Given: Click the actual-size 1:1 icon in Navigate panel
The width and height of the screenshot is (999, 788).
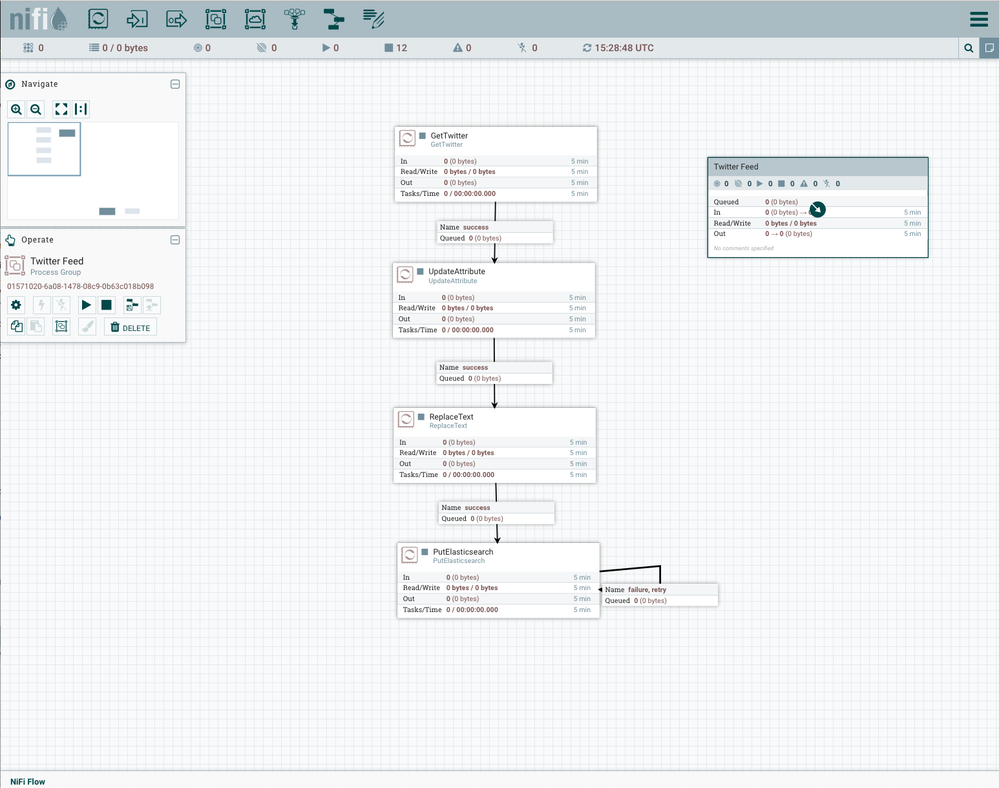Looking at the screenshot, I should click(x=81, y=109).
